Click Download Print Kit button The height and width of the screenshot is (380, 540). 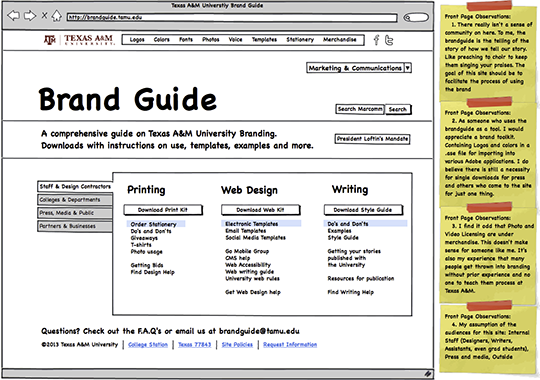coord(163,210)
